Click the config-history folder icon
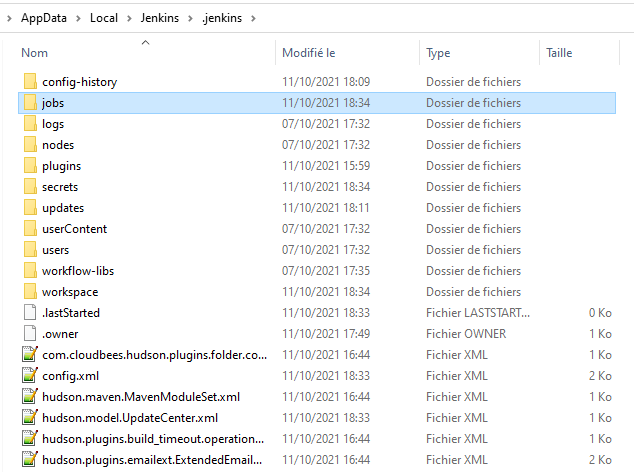 (x=29, y=81)
